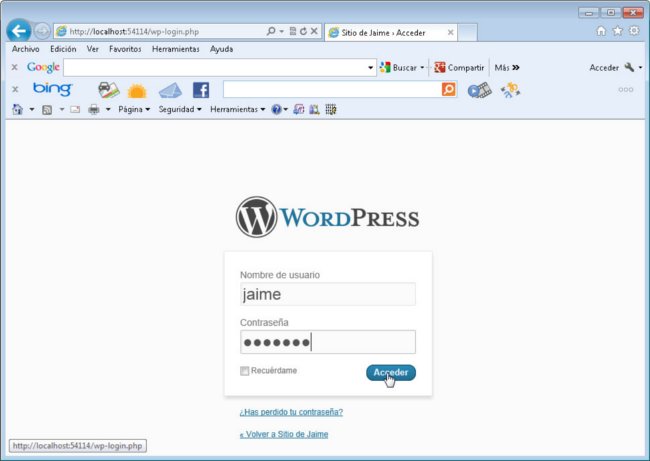Expand the Home icon dropdown arrow
This screenshot has width=650, height=461.
(32, 109)
